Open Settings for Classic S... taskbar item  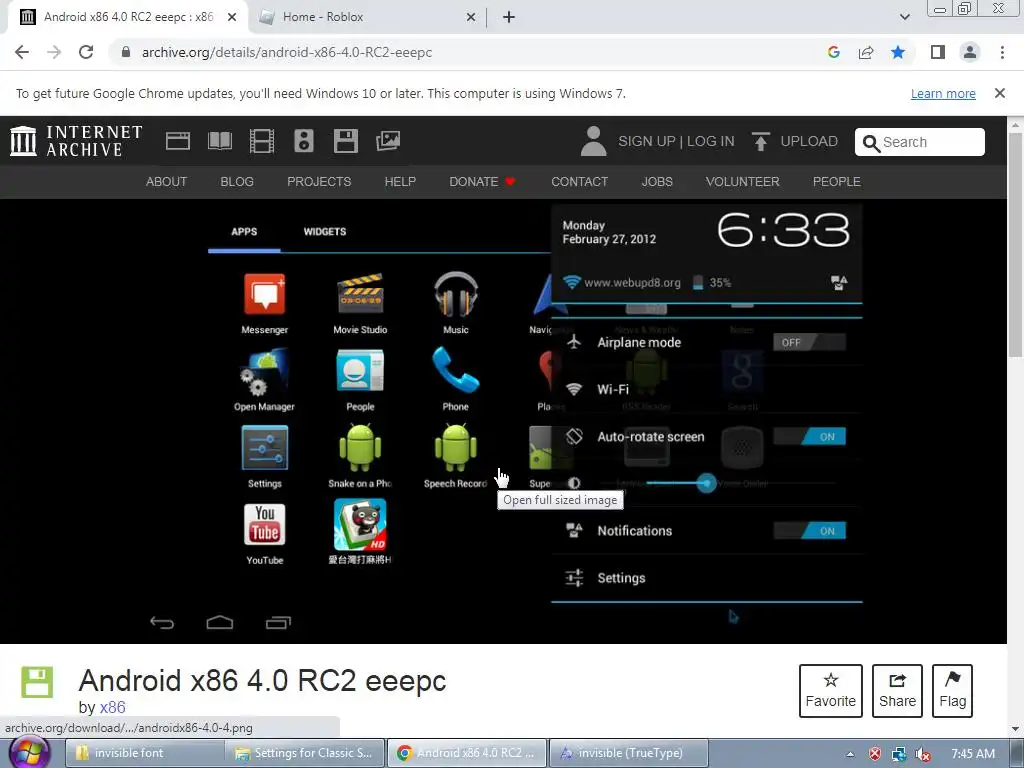click(305, 753)
